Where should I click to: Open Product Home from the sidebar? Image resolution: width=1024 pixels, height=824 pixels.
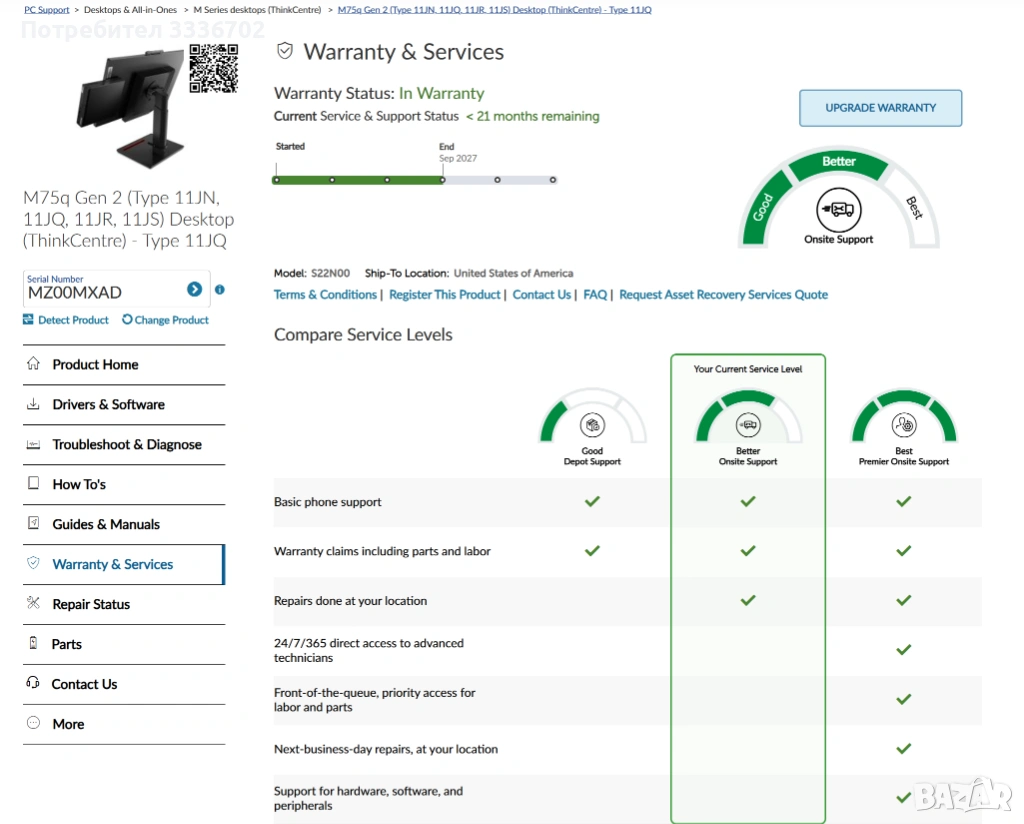(33, 364)
